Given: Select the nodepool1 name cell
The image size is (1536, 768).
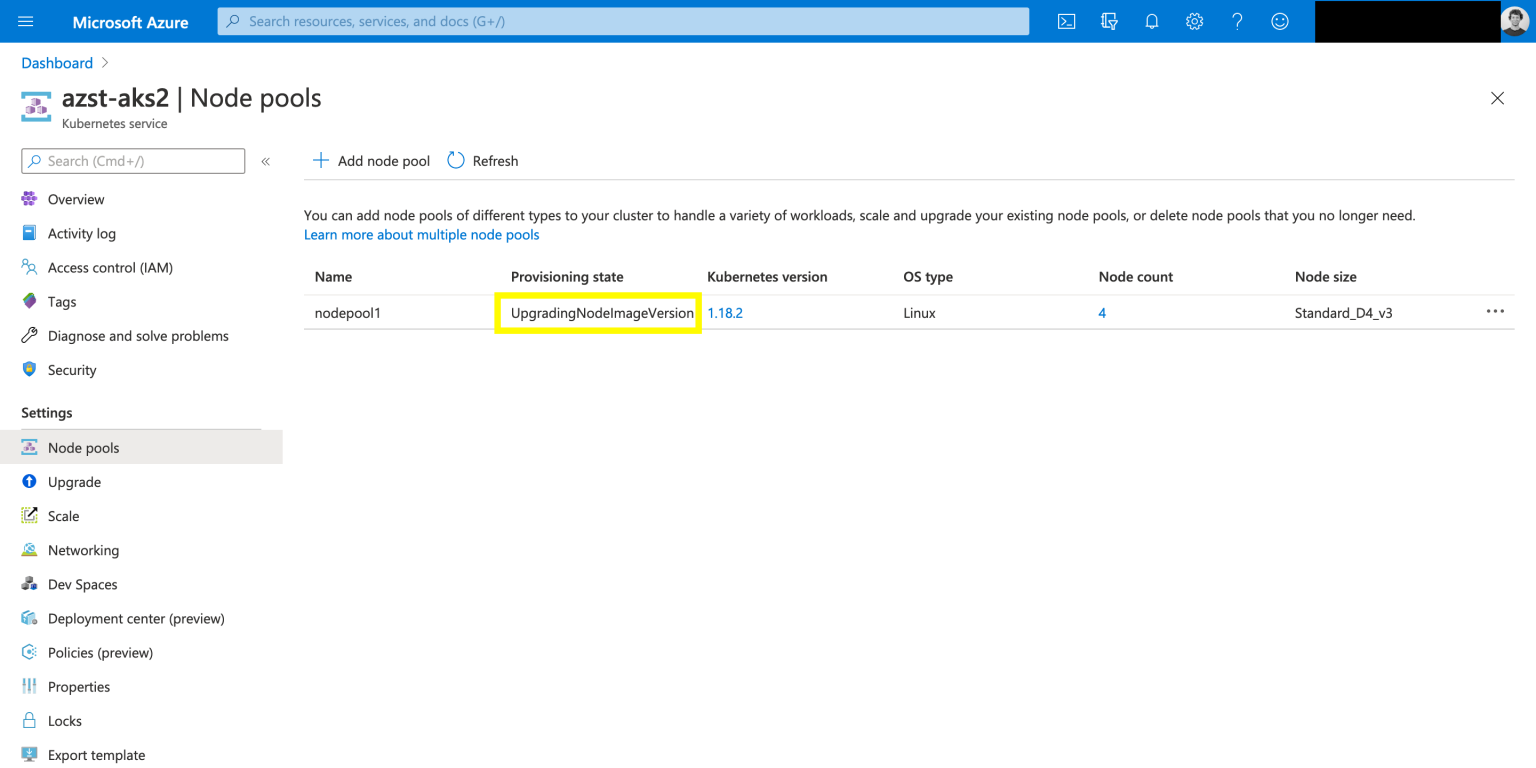Looking at the screenshot, I should pos(348,313).
